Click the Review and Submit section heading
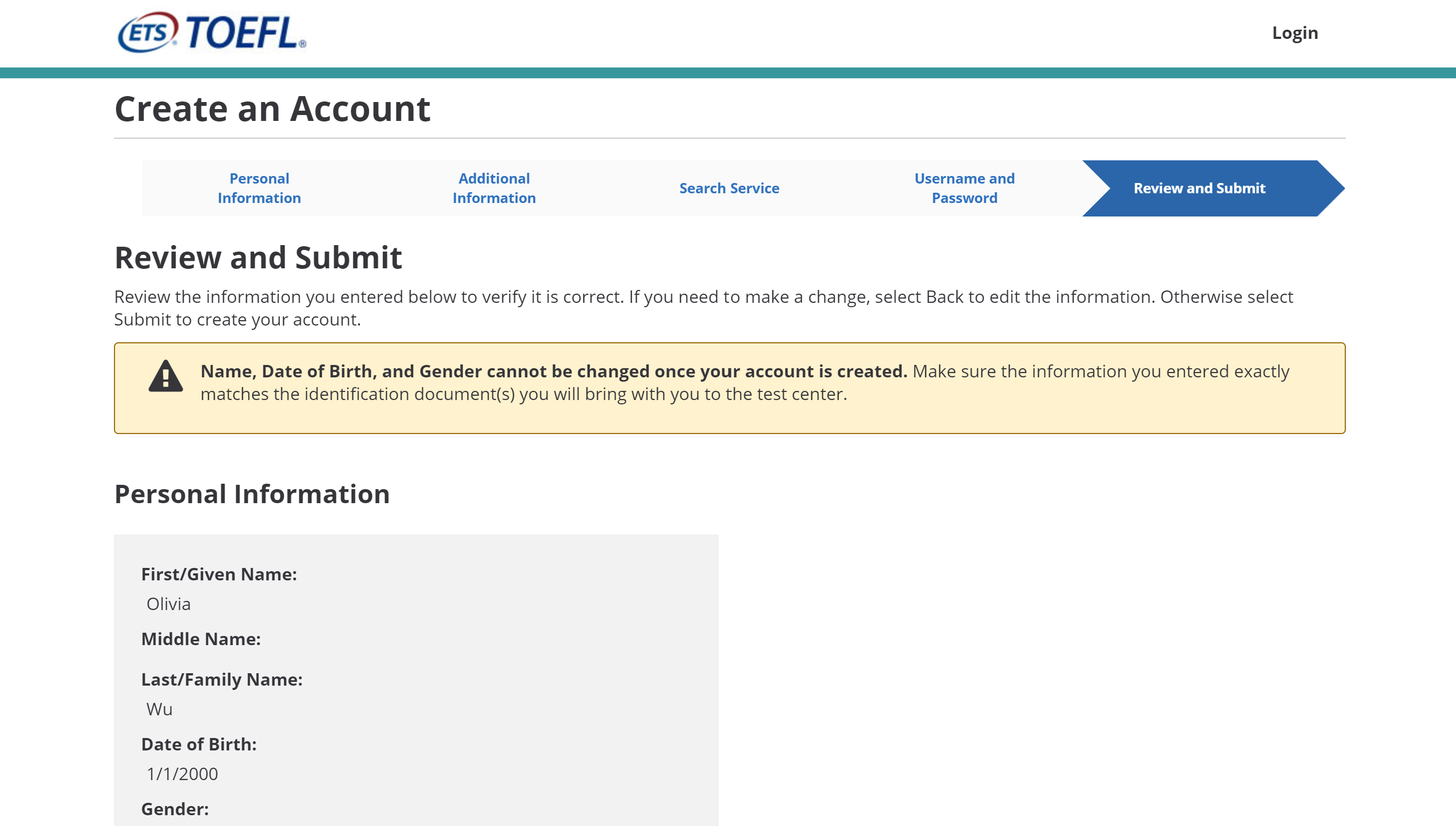 [x=258, y=258]
